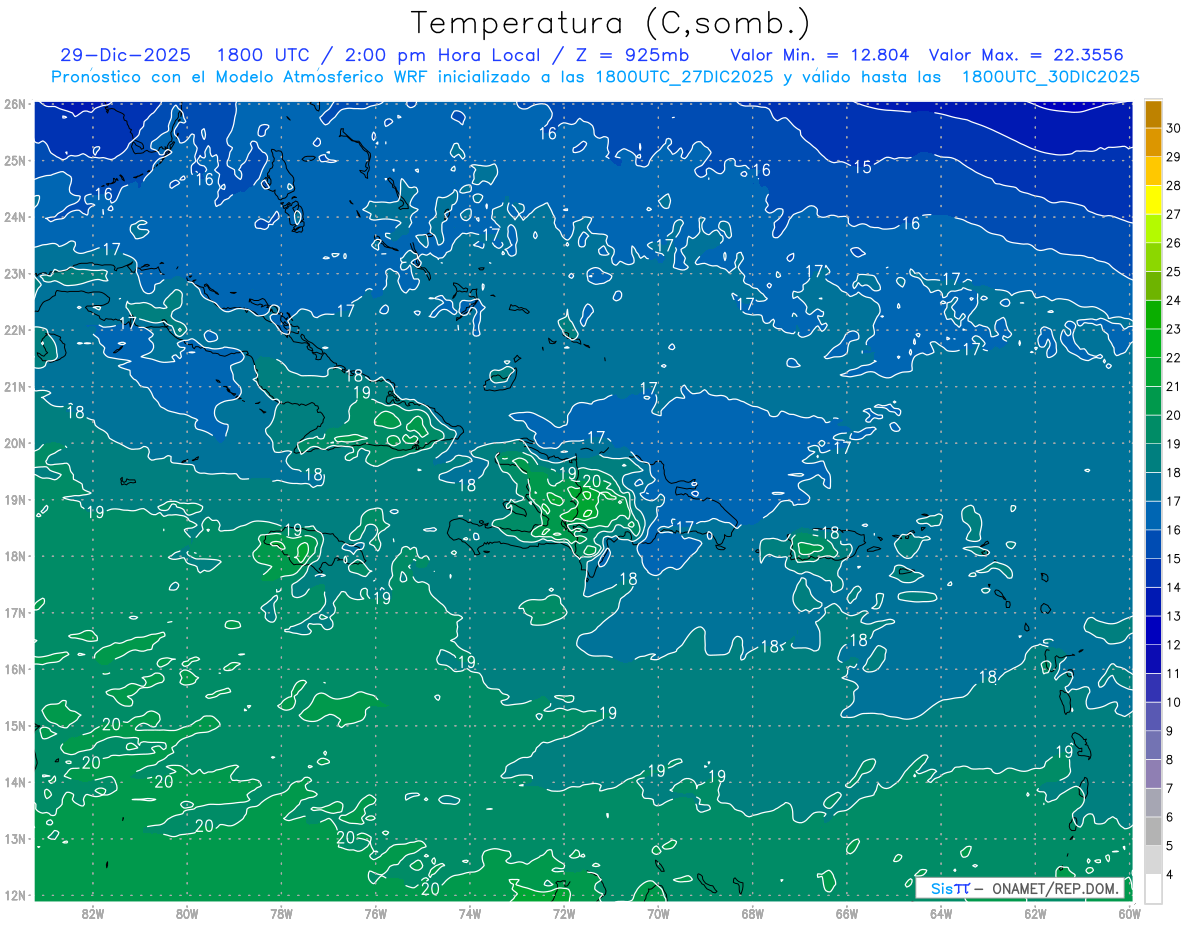Click the "22N" latitude axis label
The width and height of the screenshot is (1200, 927).
[14, 330]
